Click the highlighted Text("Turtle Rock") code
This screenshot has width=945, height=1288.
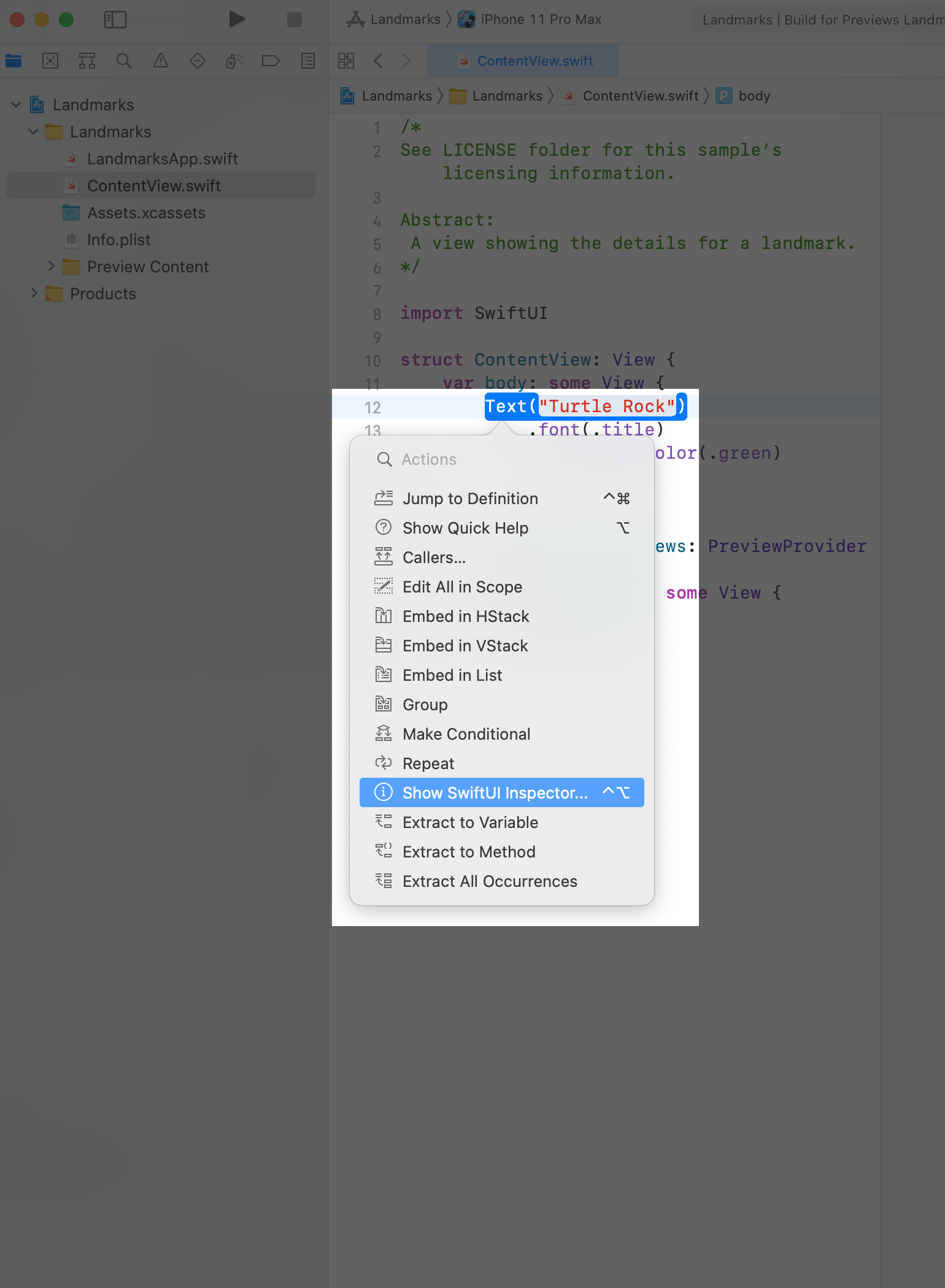coord(585,407)
